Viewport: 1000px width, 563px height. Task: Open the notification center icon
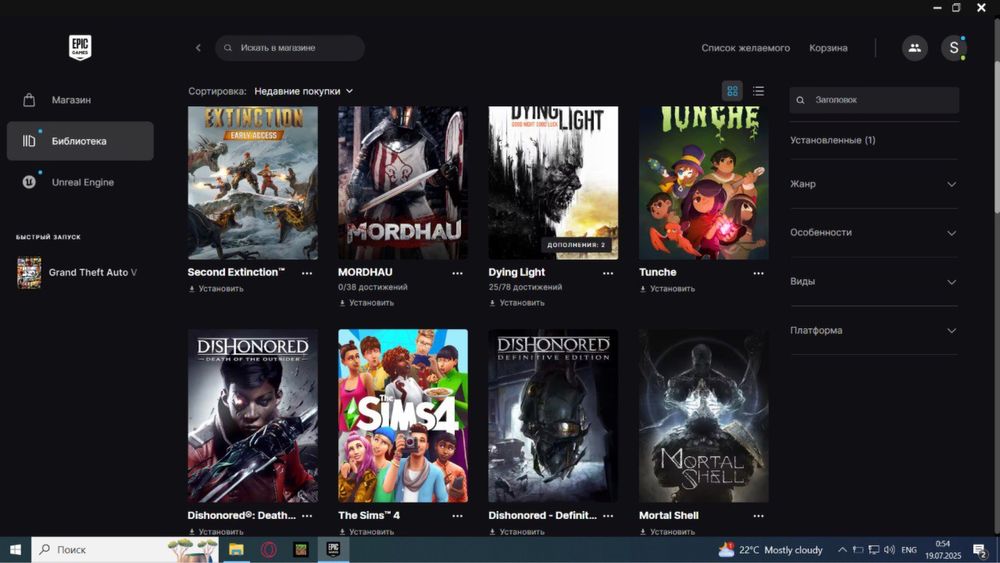tap(980, 550)
